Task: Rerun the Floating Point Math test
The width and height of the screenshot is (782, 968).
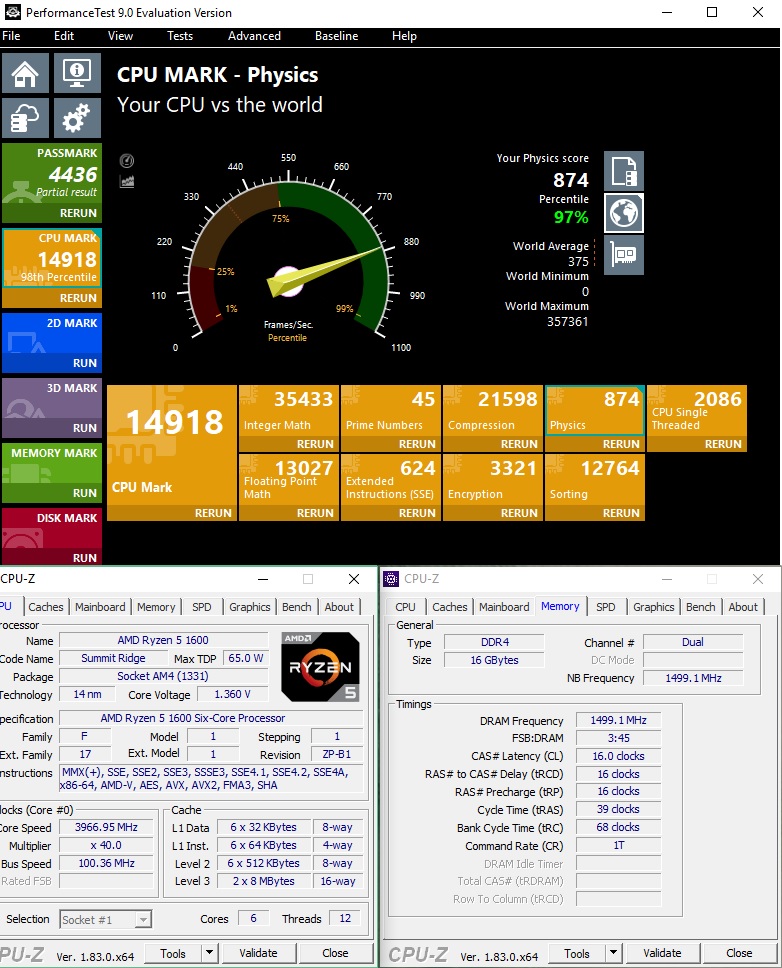Action: pos(315,513)
